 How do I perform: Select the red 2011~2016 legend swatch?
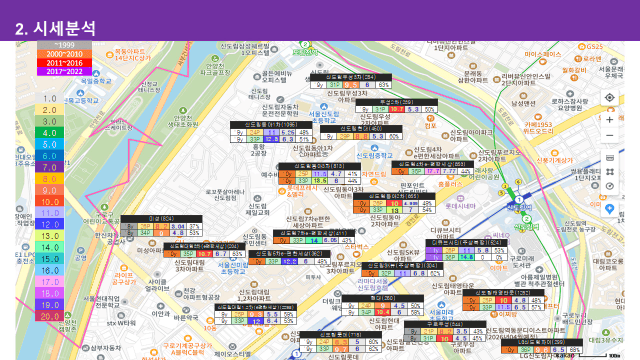point(64,63)
